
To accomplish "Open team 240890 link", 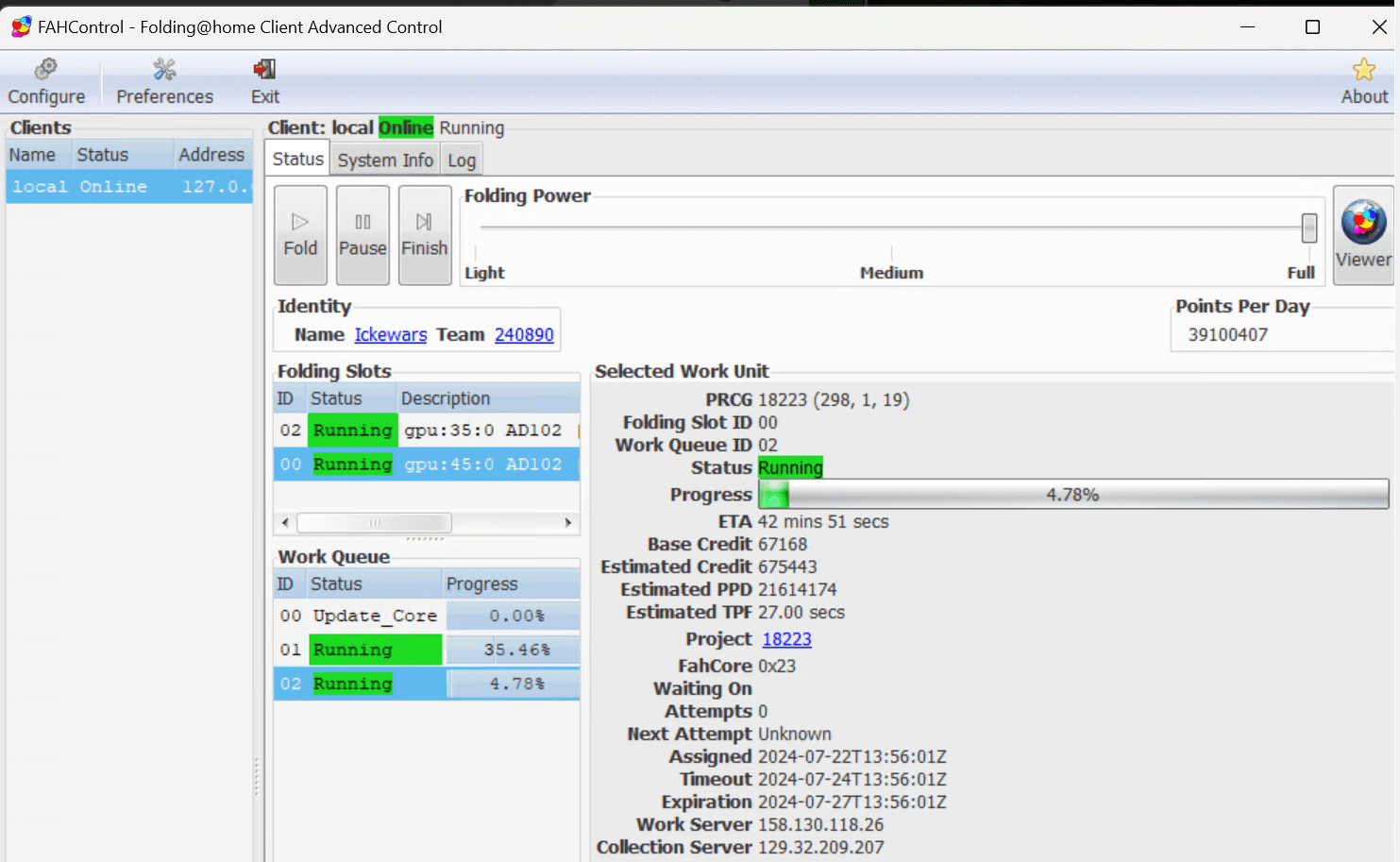I will point(524,334).
